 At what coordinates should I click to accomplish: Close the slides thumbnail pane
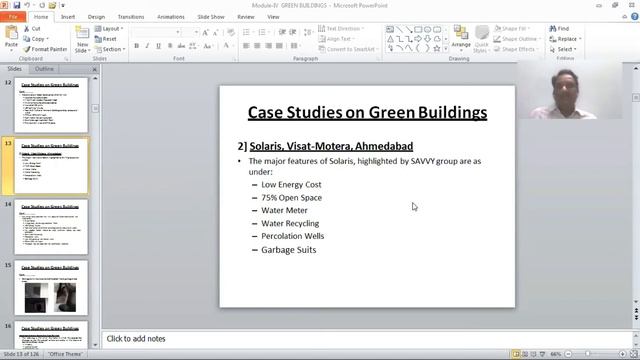95,69
